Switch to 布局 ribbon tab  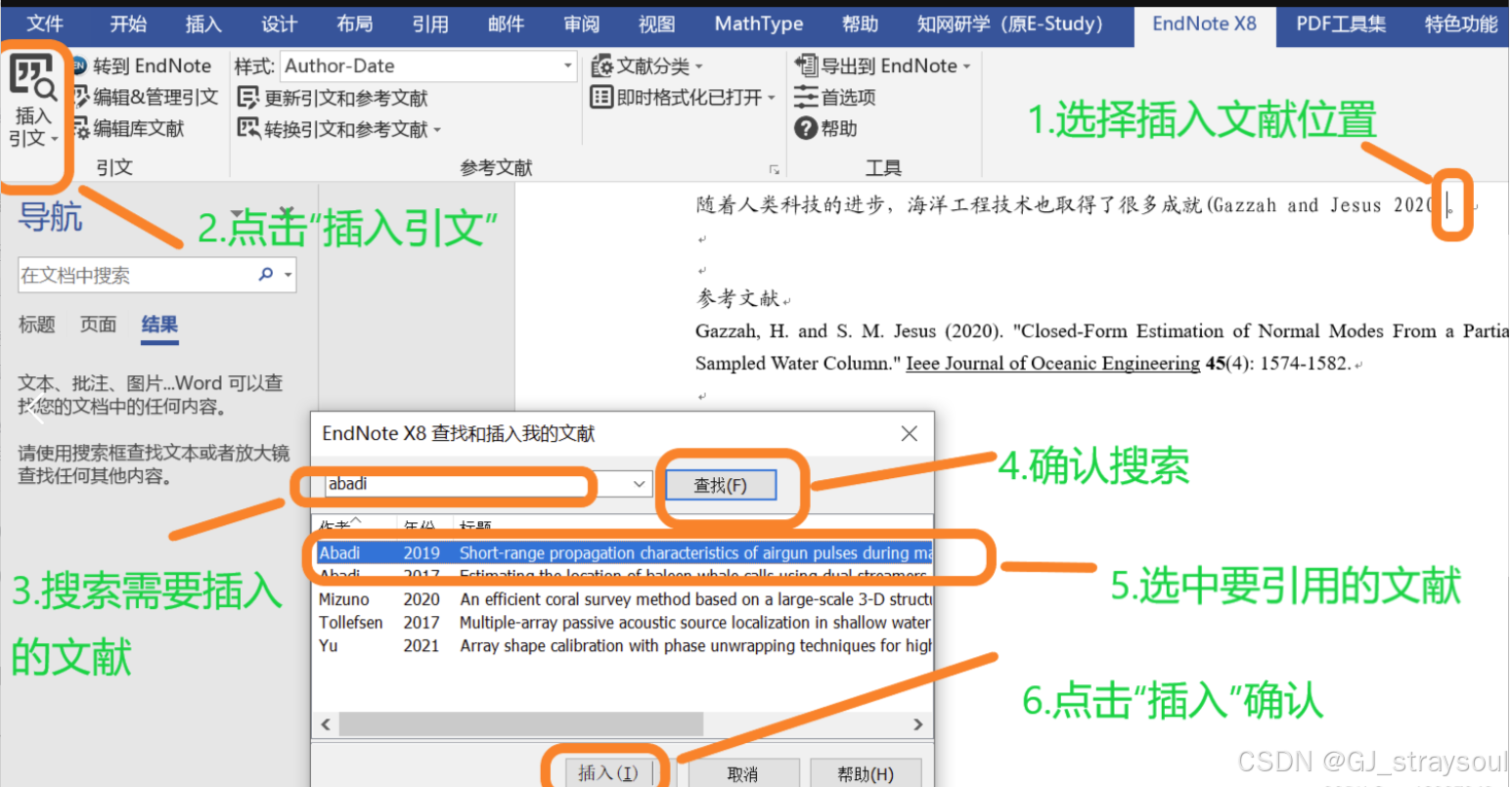pyautogui.click(x=354, y=24)
